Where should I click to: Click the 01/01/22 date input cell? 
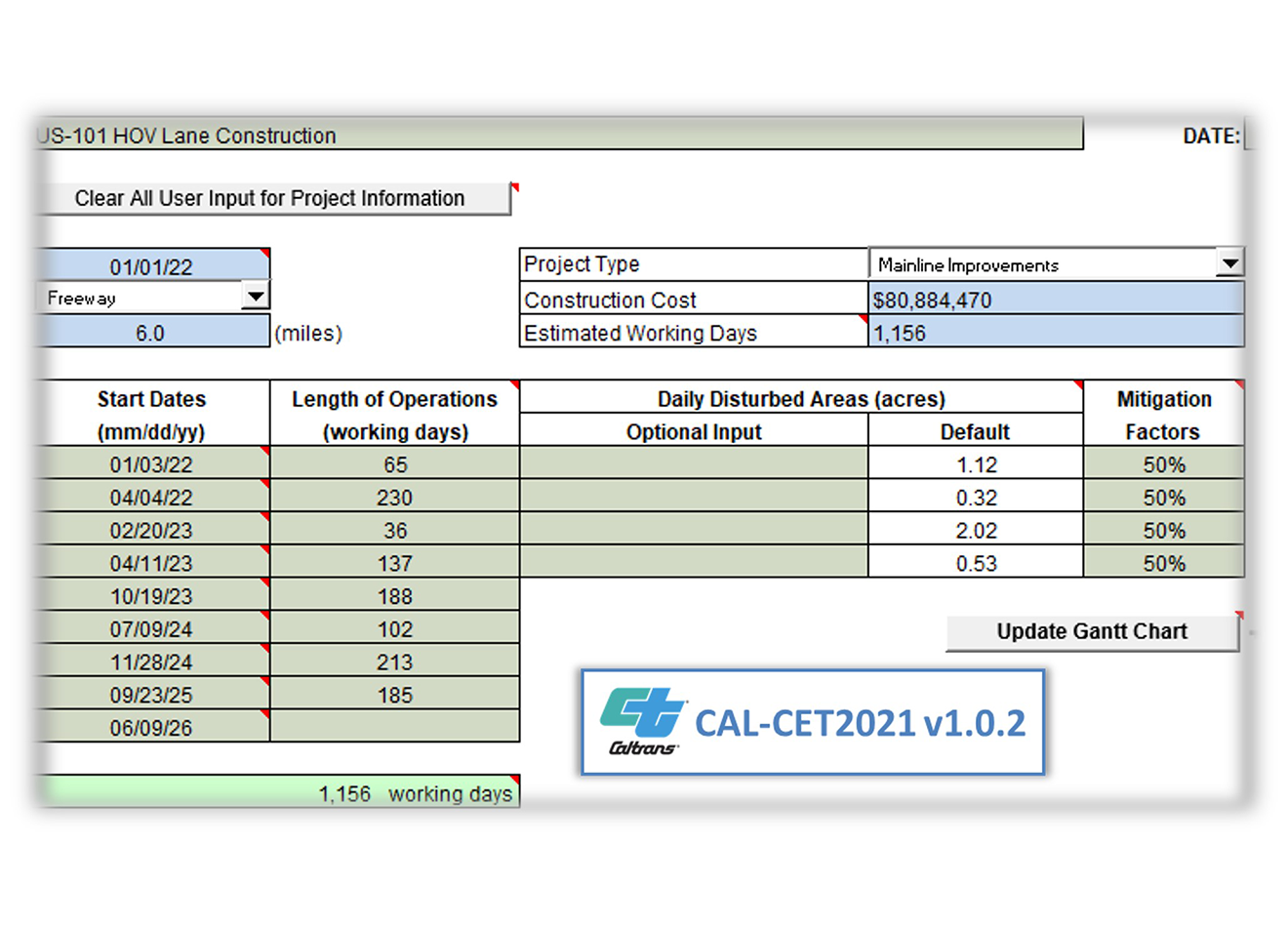point(152,265)
